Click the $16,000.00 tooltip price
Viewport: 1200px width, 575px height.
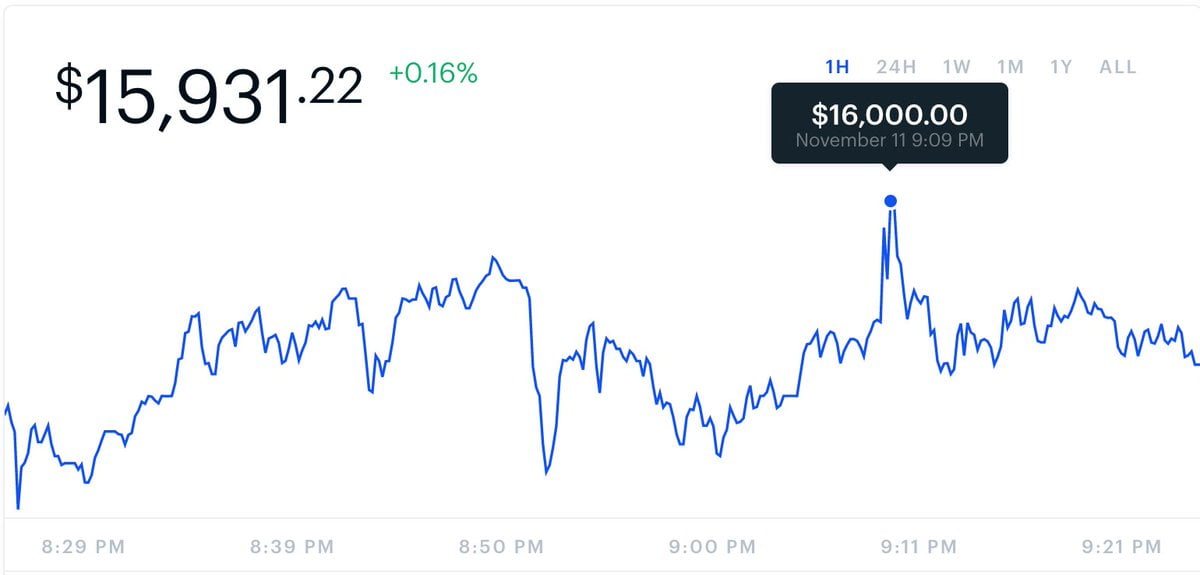tap(889, 114)
